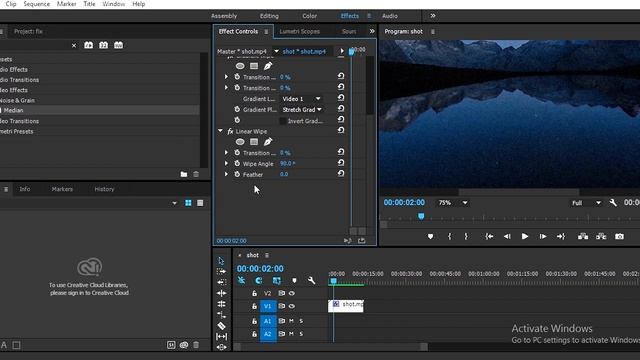640x360 pixels.
Task: Click Mark In button in Program monitor
Action: pos(449,236)
